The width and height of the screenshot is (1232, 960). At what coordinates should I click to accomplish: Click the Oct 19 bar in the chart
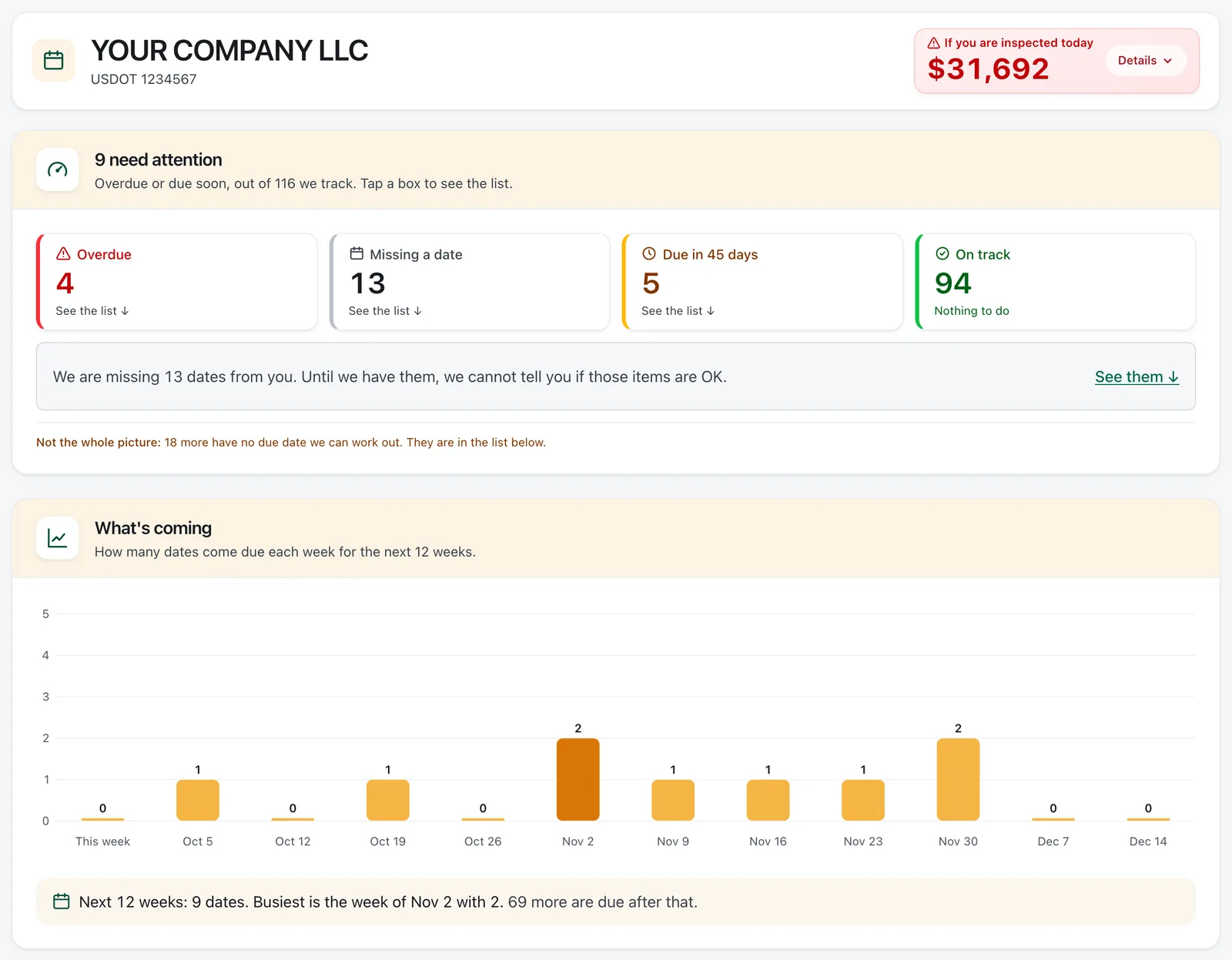tap(388, 800)
